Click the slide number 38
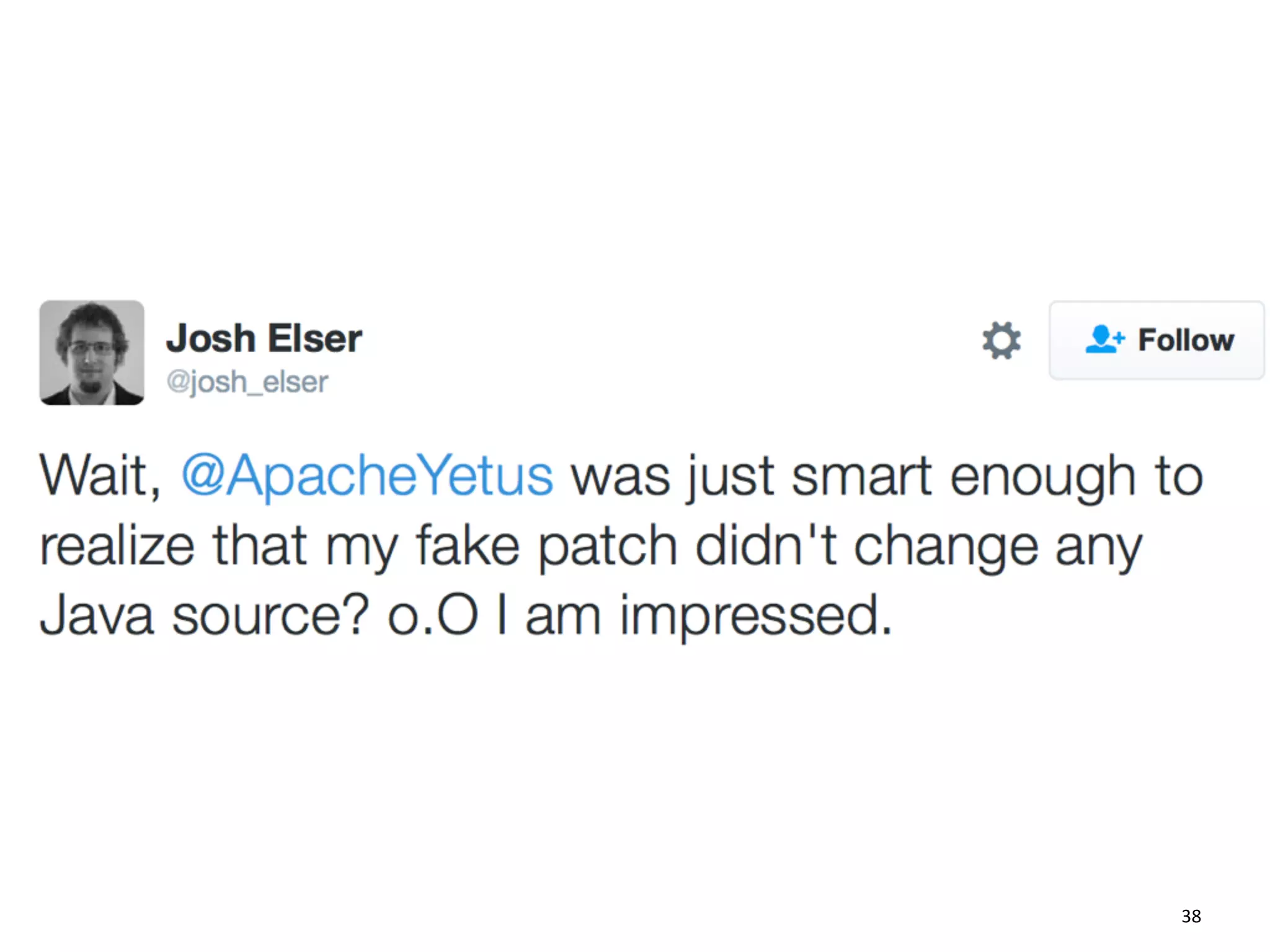The width and height of the screenshot is (1270, 952). click(x=1191, y=916)
